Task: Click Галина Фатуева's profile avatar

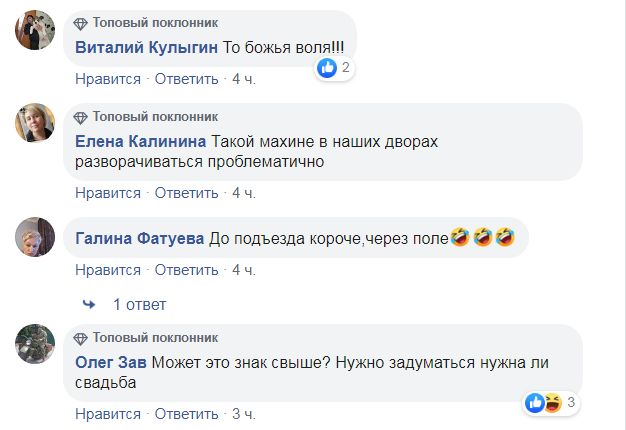Action: point(34,237)
